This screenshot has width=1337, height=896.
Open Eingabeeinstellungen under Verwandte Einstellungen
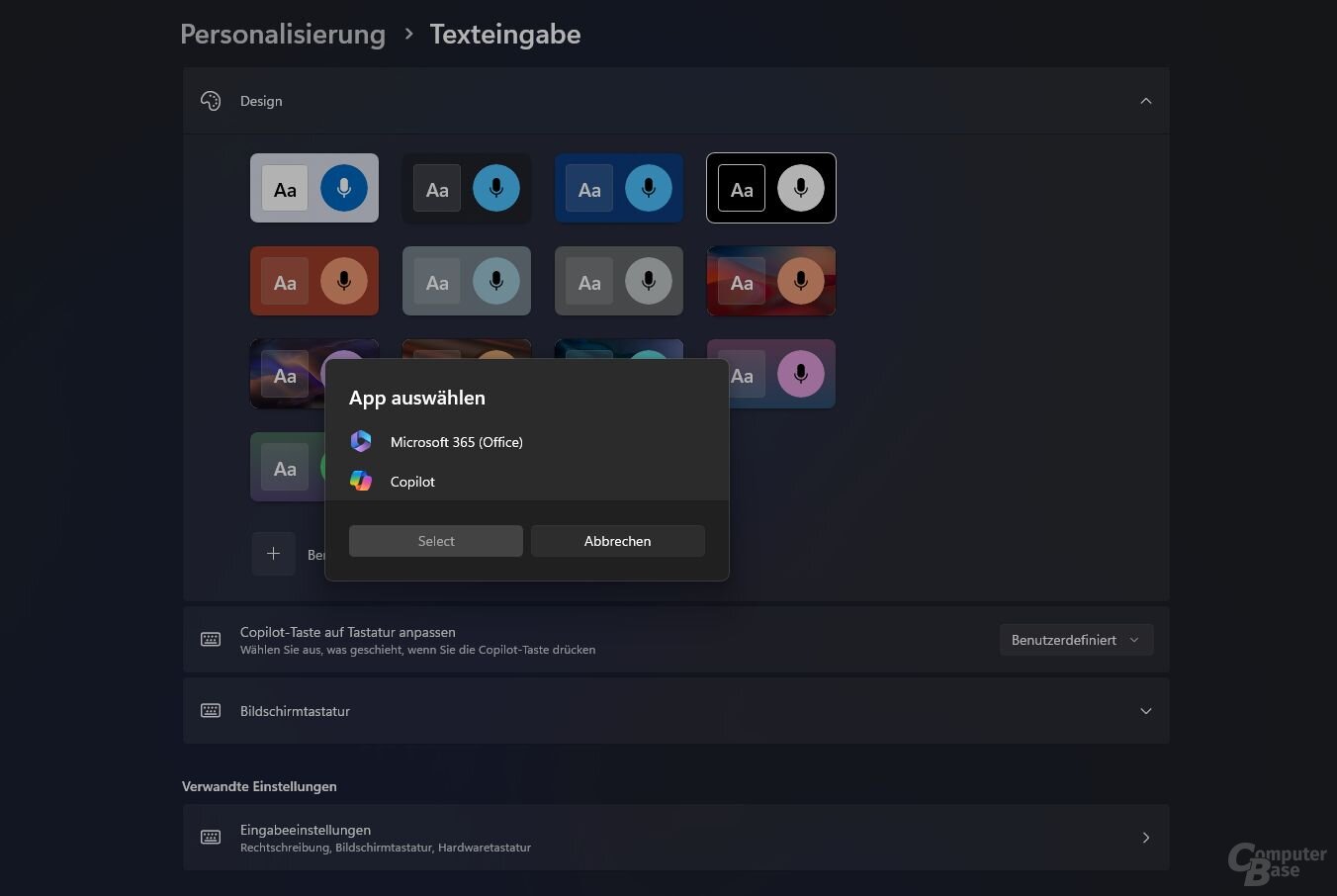coord(675,837)
